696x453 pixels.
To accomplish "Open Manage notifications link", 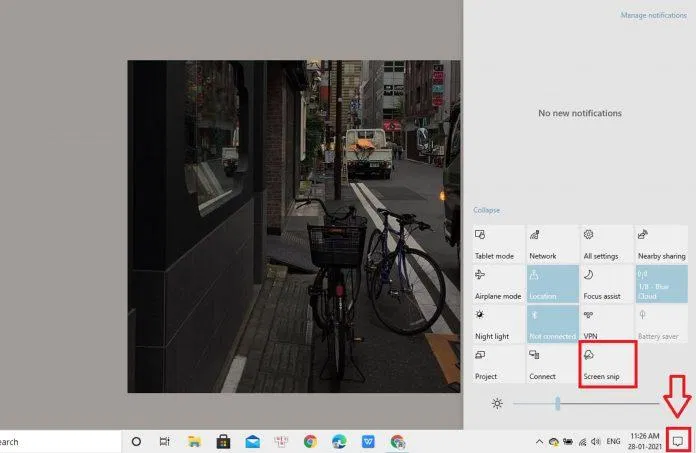I will [x=654, y=15].
